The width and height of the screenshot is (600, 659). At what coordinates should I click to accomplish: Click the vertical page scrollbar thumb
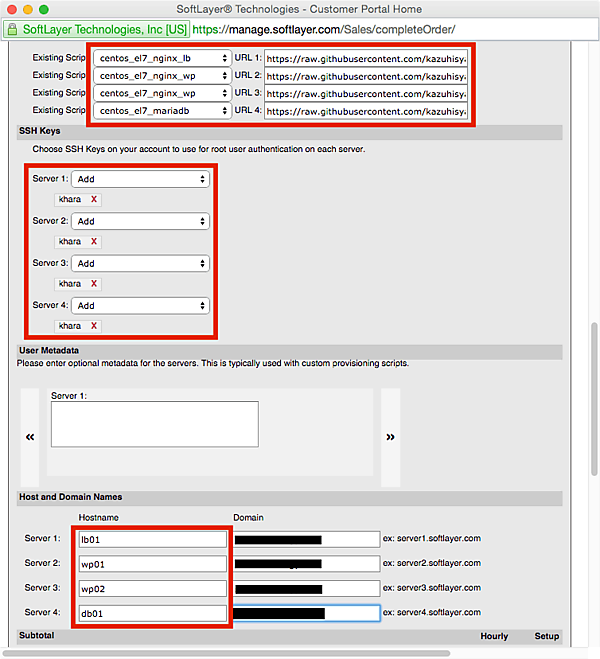[594, 399]
